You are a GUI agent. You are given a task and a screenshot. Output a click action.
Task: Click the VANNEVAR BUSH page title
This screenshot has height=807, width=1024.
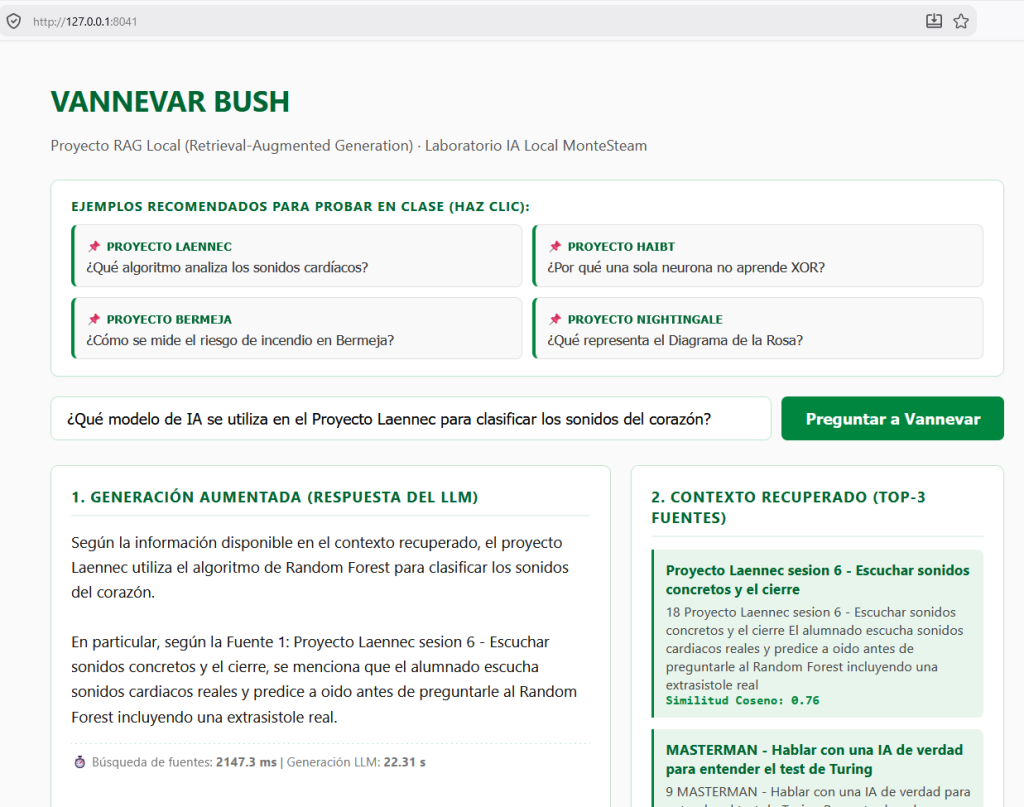pyautogui.click(x=170, y=102)
